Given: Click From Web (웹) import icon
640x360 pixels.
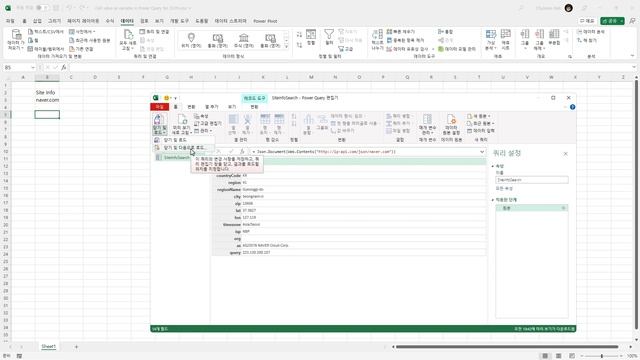Looking at the screenshot, I should (31, 40).
